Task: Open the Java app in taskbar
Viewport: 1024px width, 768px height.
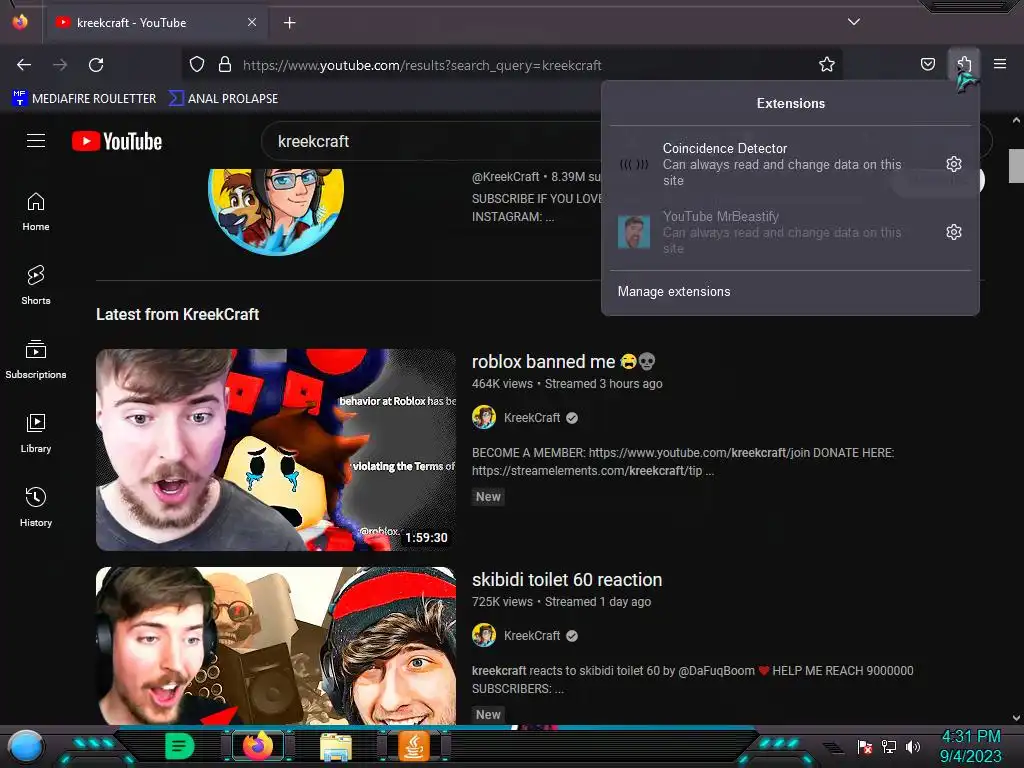Action: coord(413,746)
